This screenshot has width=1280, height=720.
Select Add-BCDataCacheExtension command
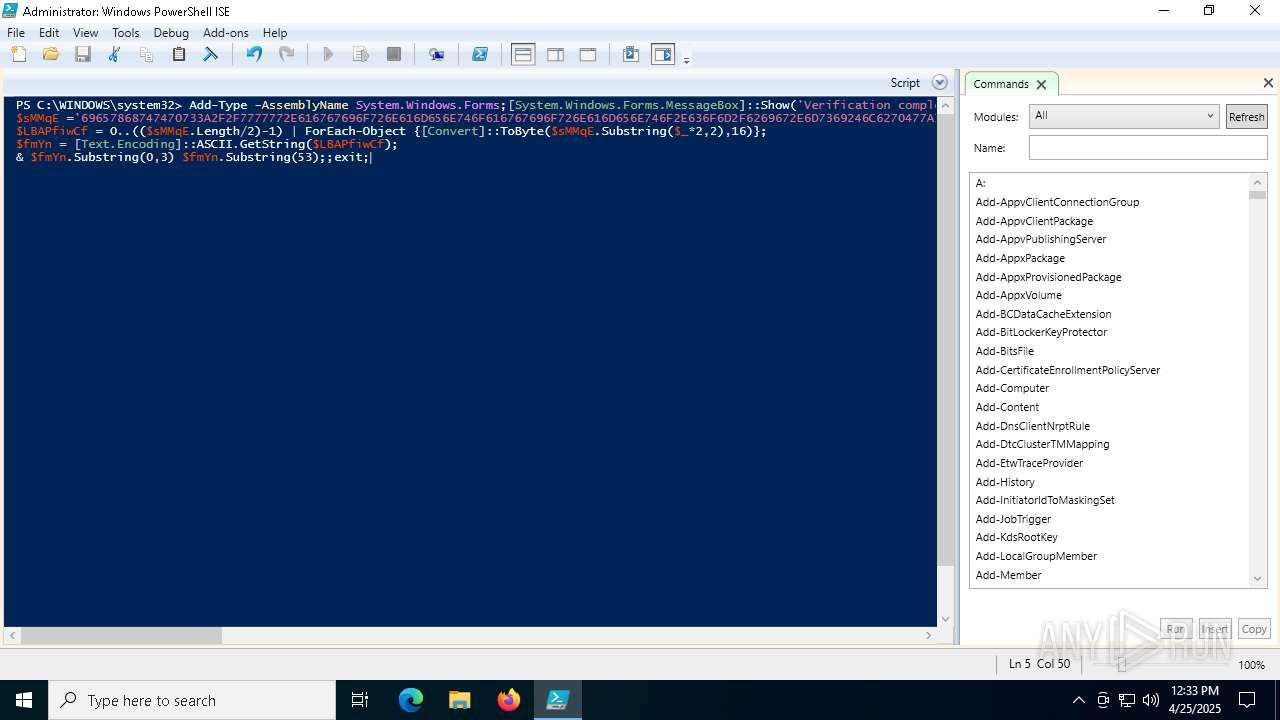coord(1043,314)
